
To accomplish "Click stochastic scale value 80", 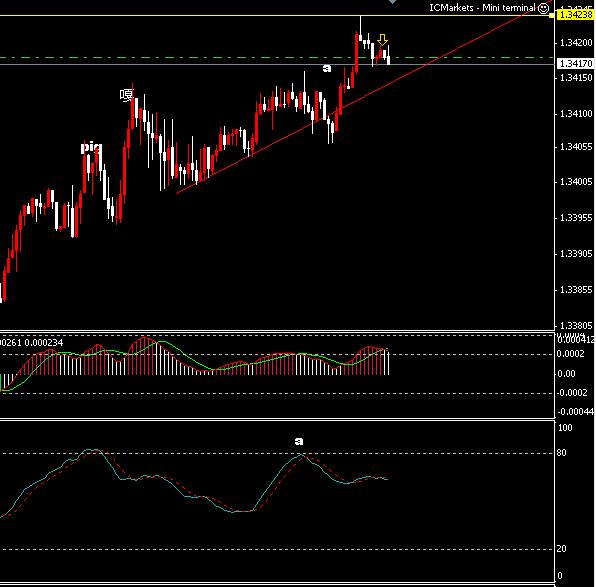I will [x=562, y=453].
